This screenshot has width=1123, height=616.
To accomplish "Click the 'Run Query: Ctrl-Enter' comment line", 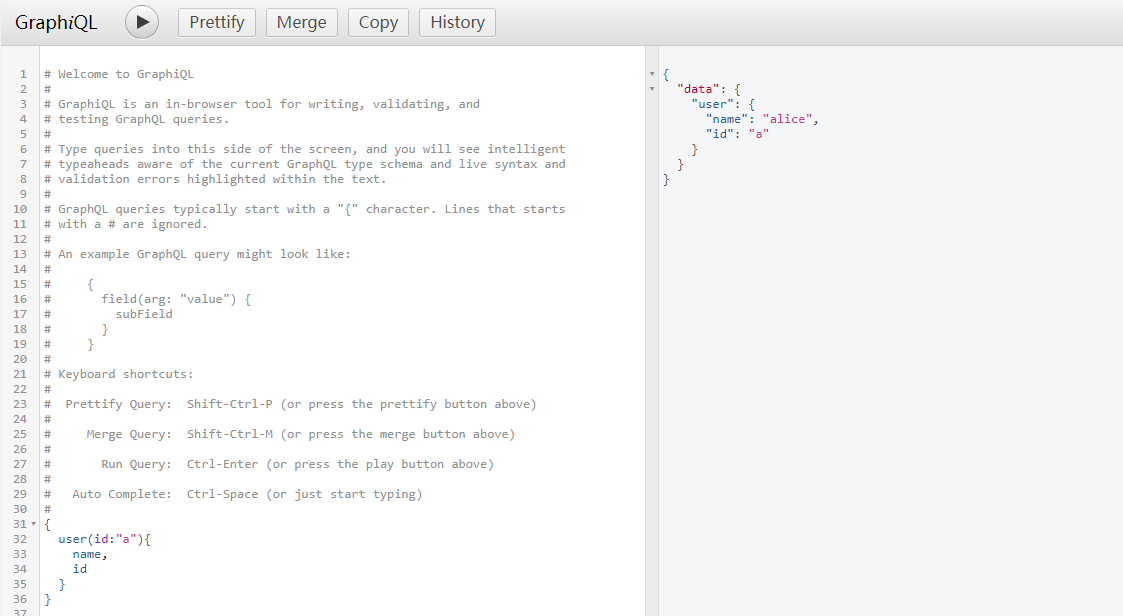I will (x=269, y=464).
